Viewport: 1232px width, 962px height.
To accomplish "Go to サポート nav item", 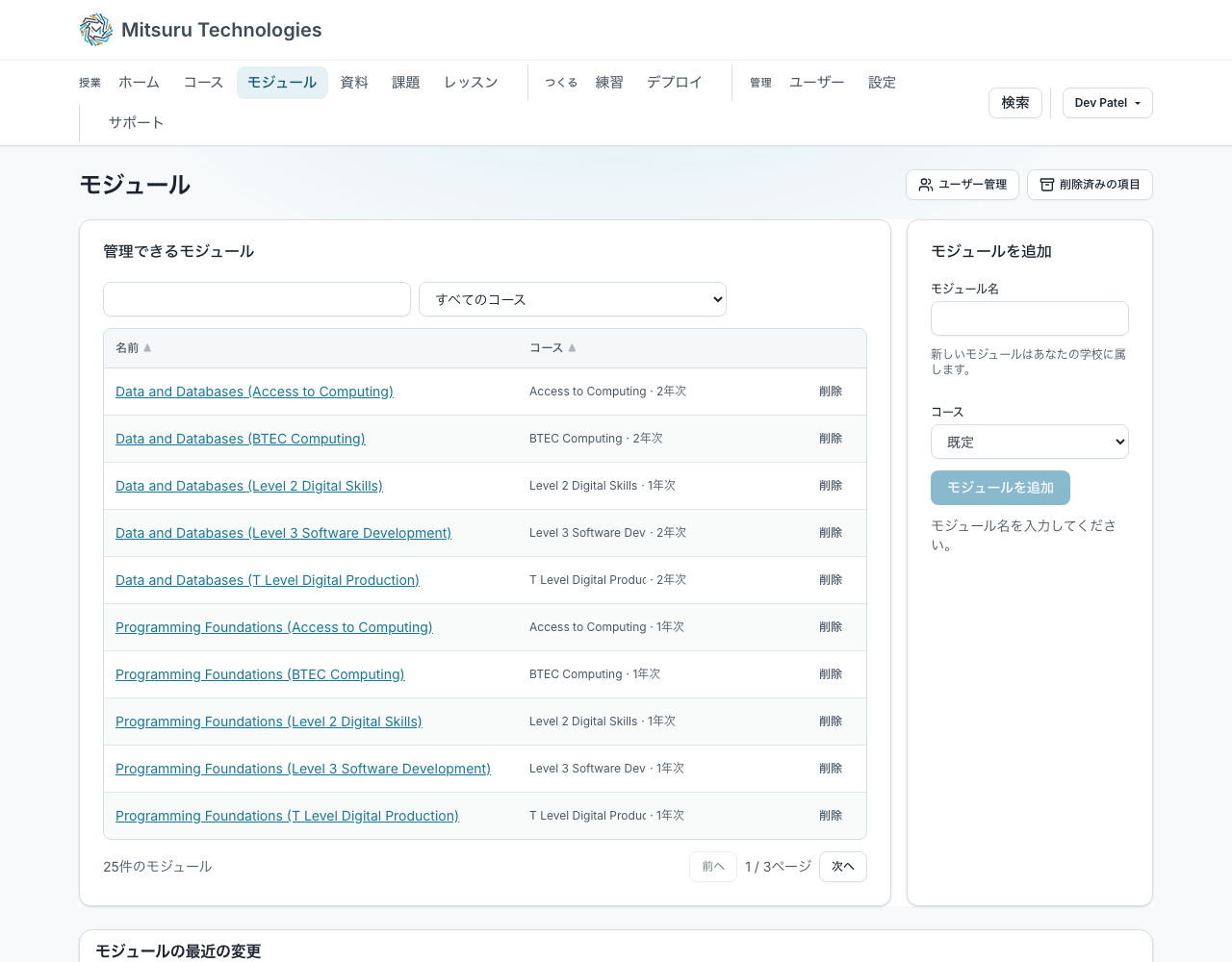I will click(137, 123).
